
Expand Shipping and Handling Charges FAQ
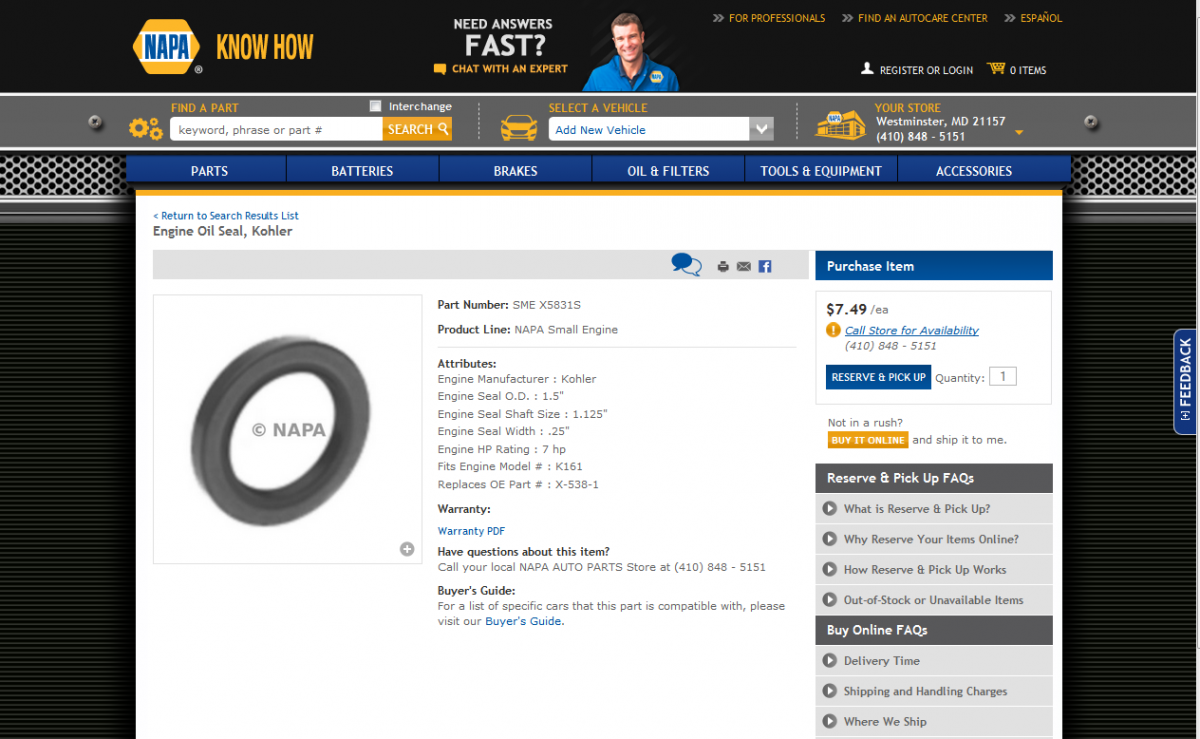click(x=934, y=691)
